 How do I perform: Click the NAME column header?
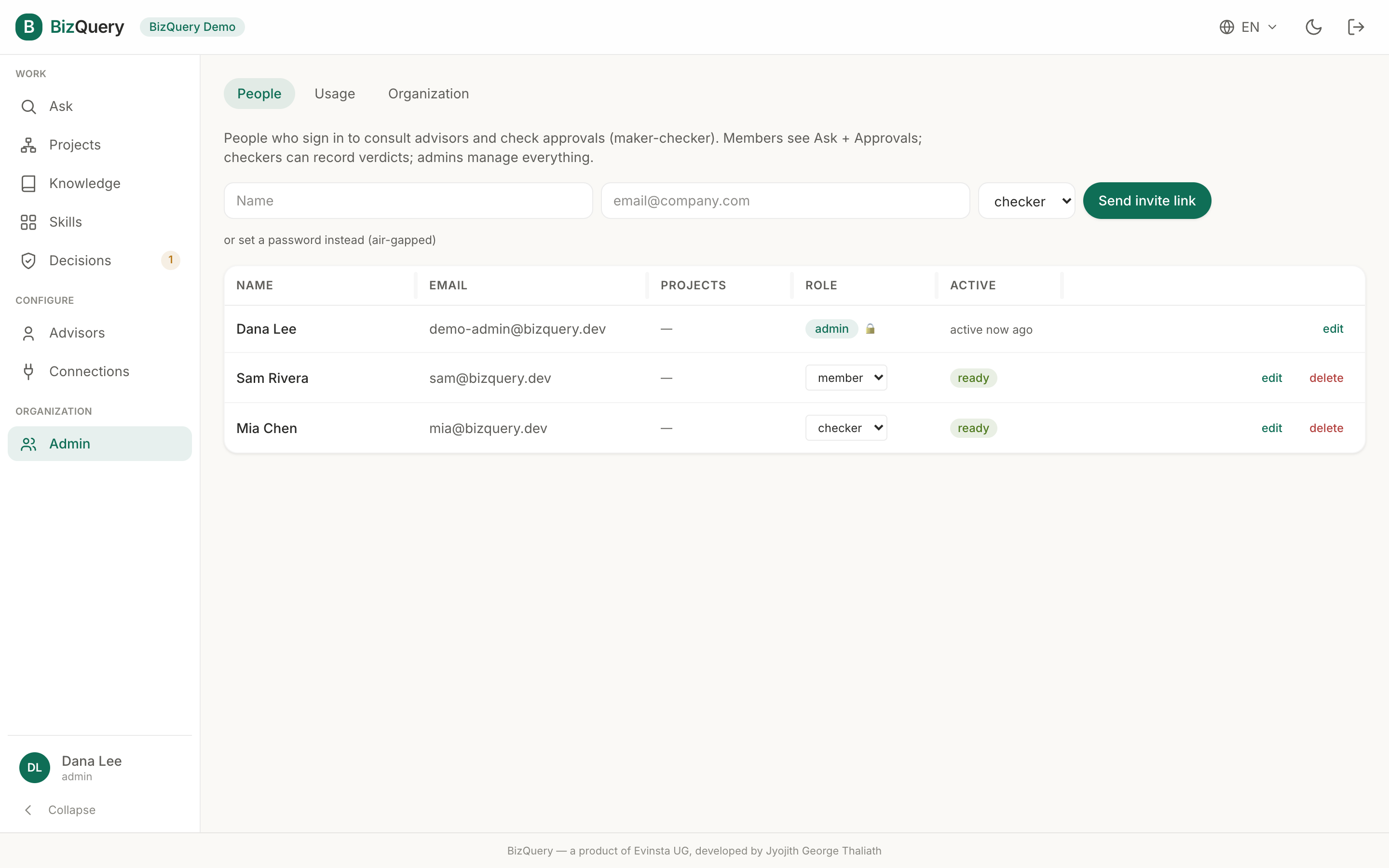[x=255, y=285]
